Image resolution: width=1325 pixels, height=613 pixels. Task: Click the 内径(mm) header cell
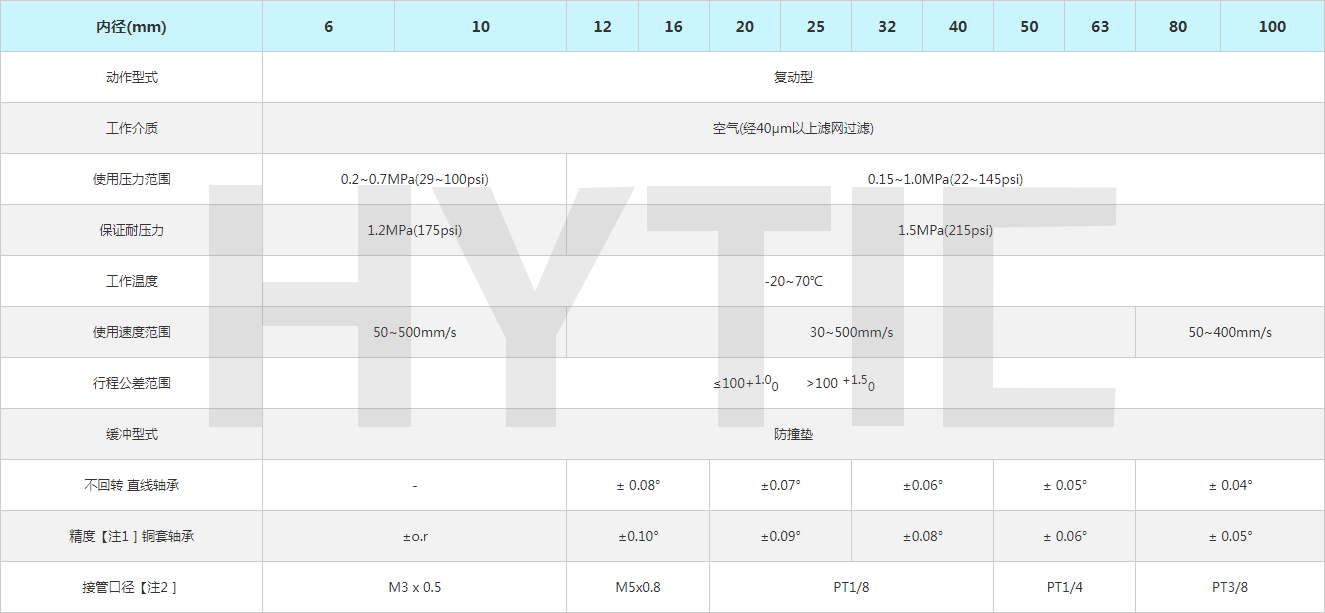click(x=131, y=26)
